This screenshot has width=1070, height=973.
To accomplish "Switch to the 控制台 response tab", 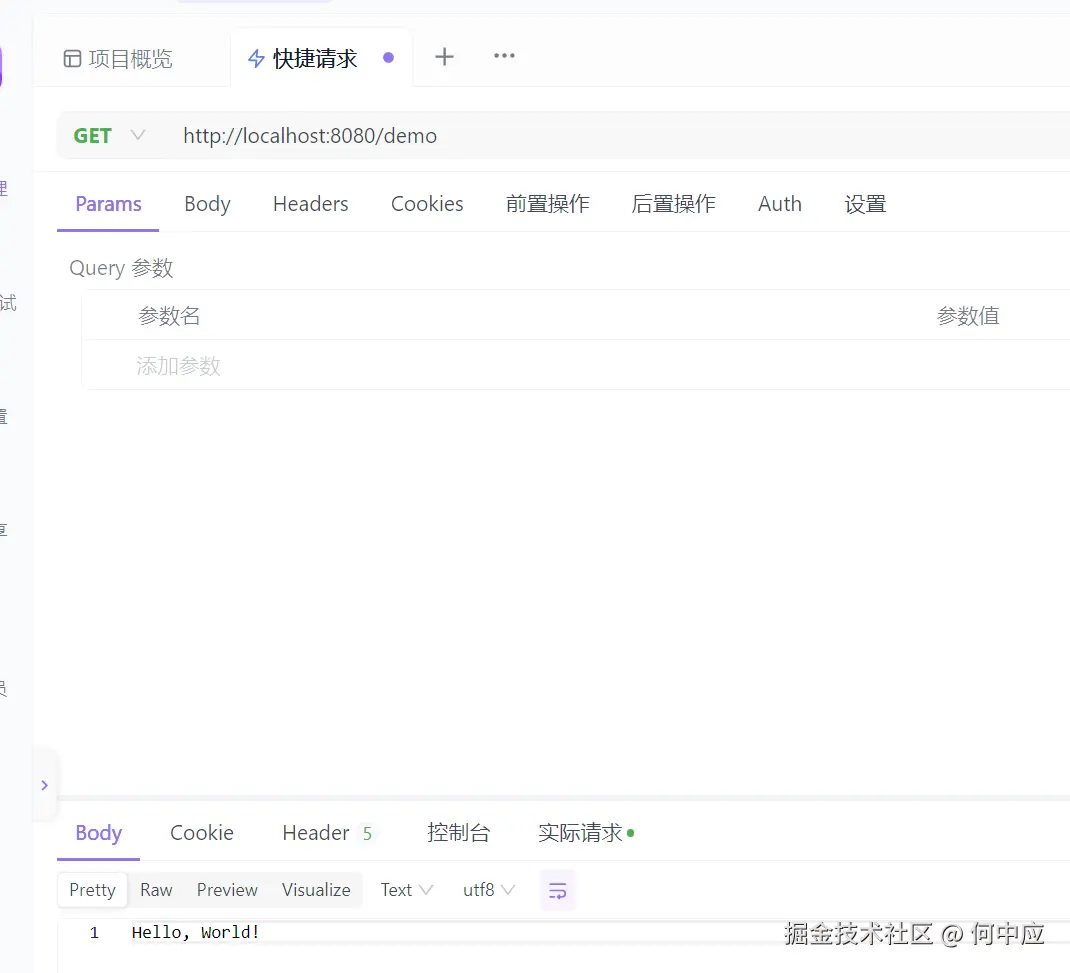I will click(459, 833).
